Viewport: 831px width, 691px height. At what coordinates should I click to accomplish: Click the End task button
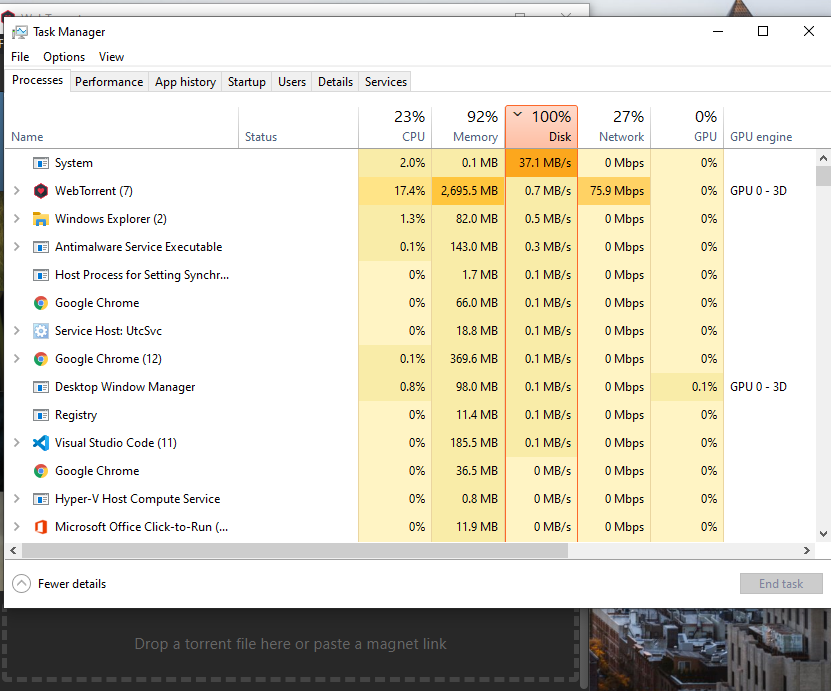[781, 583]
